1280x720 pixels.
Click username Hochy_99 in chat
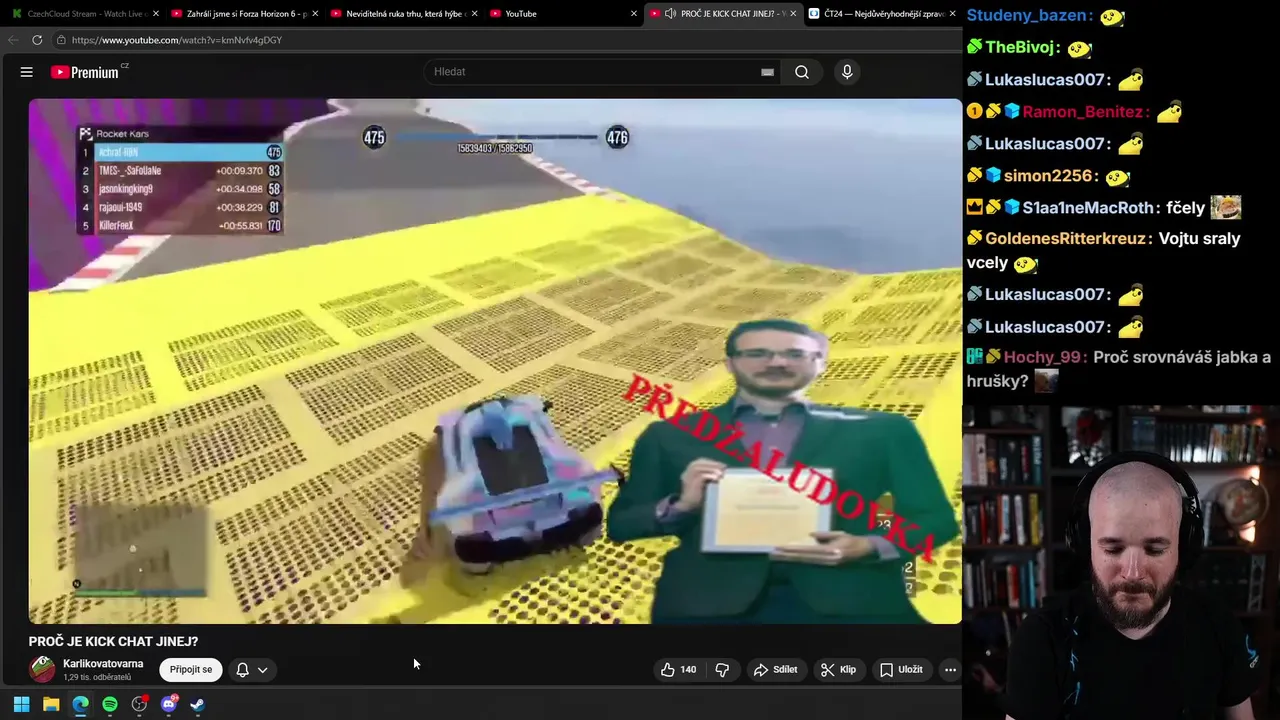point(1044,357)
